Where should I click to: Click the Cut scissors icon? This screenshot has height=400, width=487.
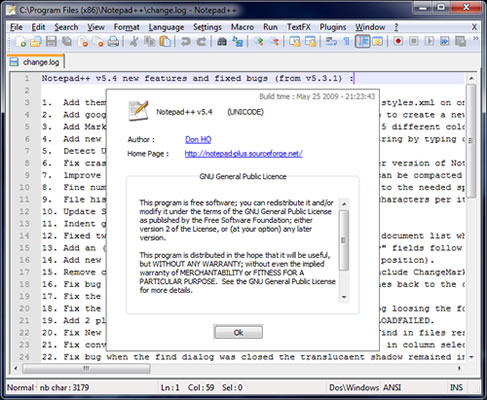(x=134, y=42)
